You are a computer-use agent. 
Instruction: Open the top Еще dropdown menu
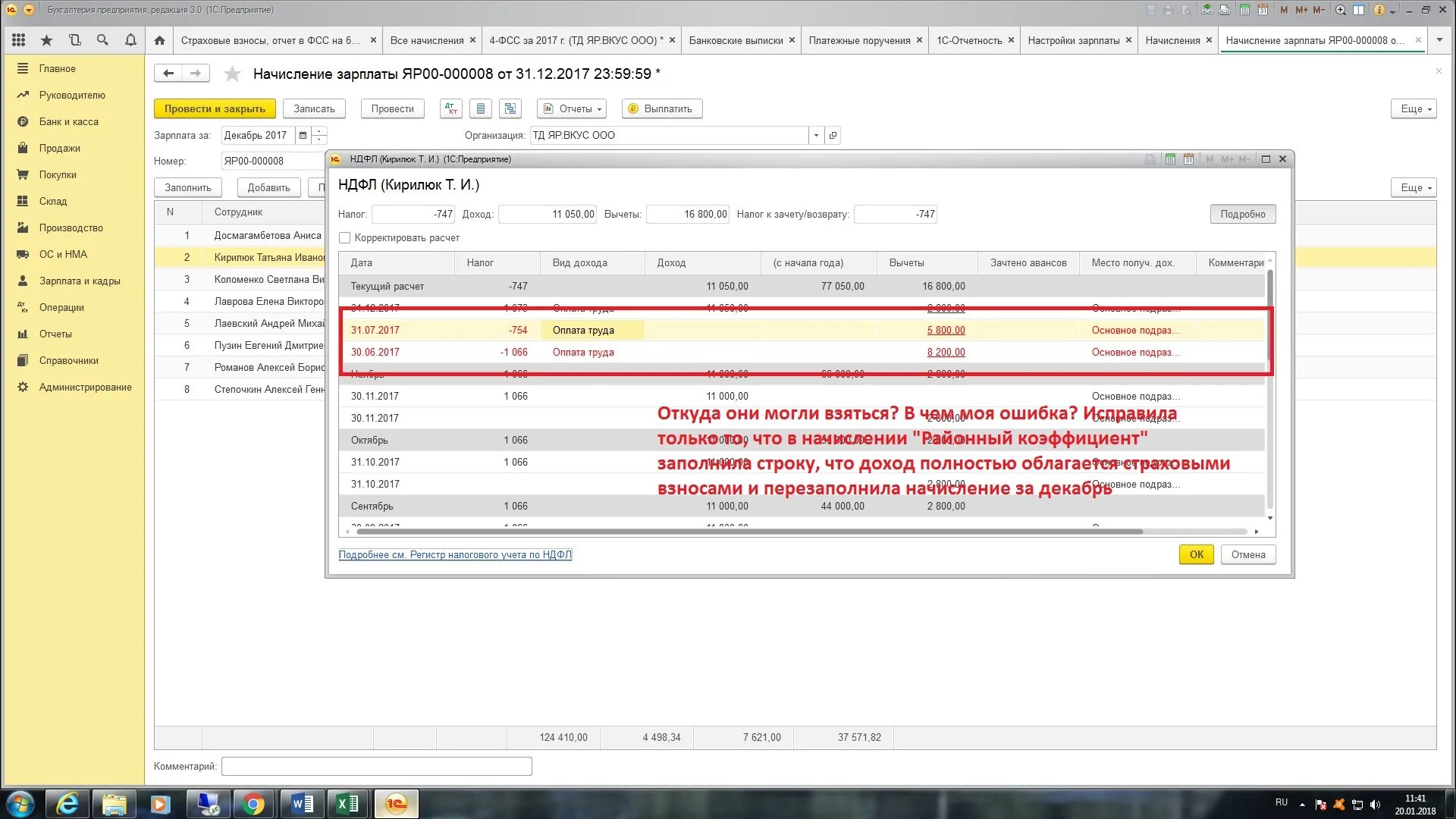coord(1414,108)
